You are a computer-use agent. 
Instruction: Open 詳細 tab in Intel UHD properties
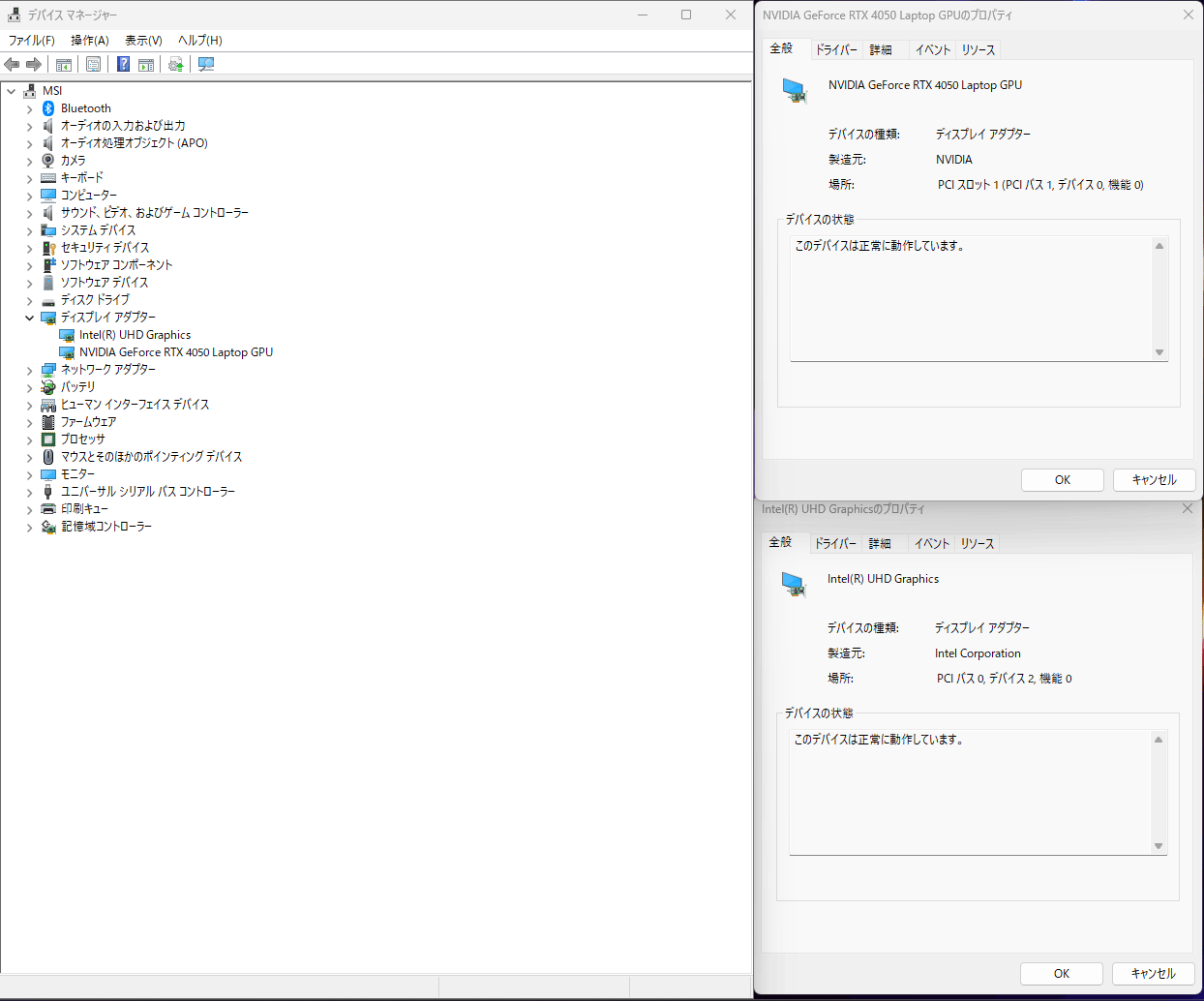pyautogui.click(x=880, y=544)
